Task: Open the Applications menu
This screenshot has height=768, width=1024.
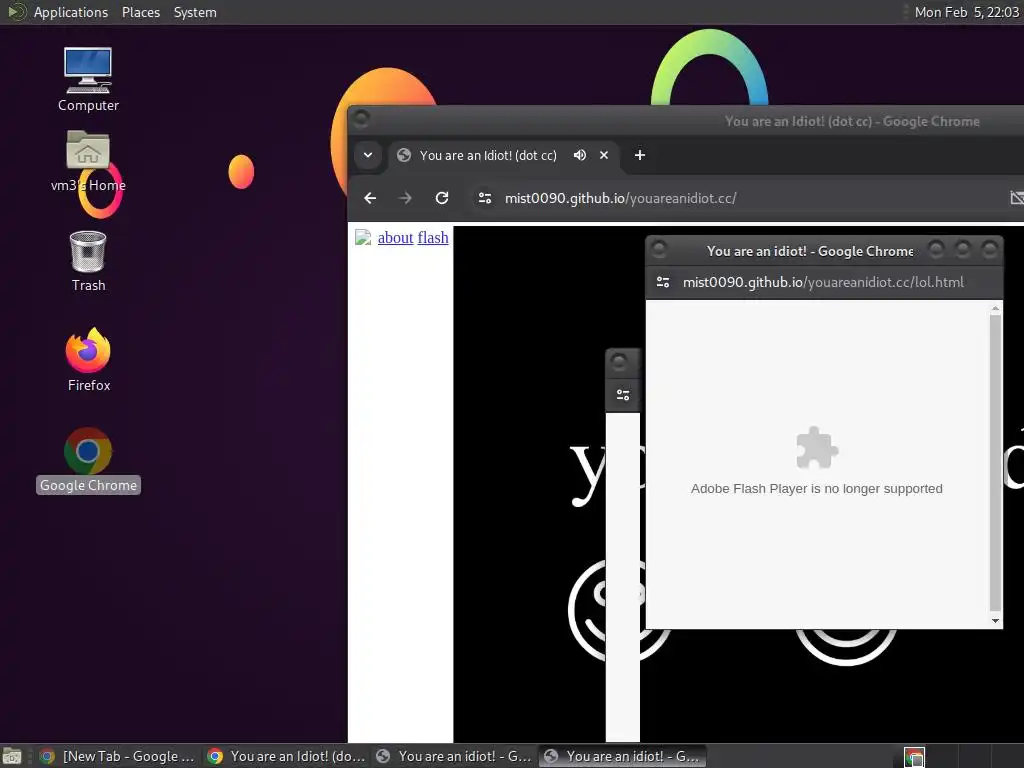Action: 71,12
